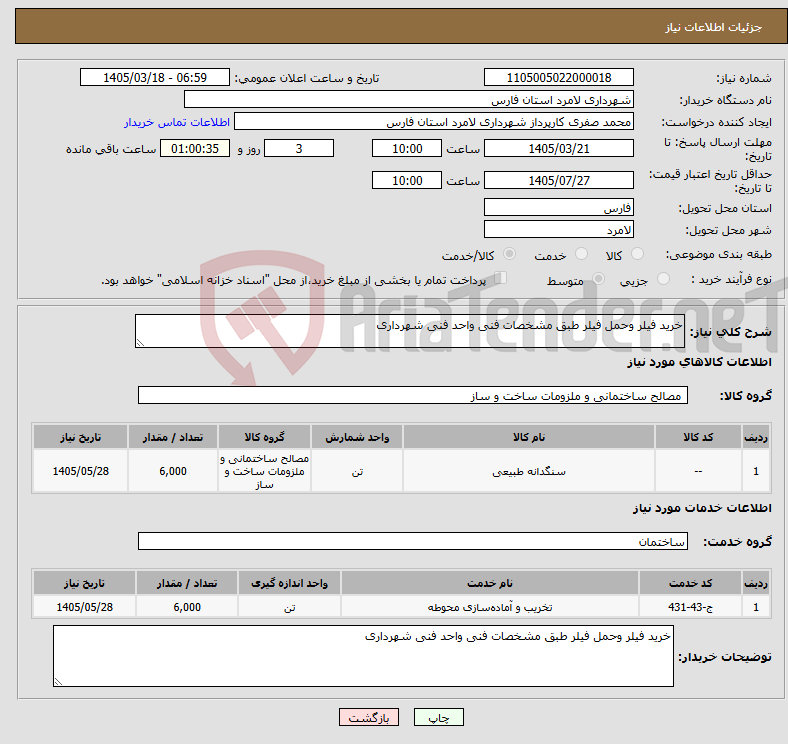The image size is (788, 744).
Task: Click the response deadline date 1405/03/21
Action: pyautogui.click(x=558, y=148)
